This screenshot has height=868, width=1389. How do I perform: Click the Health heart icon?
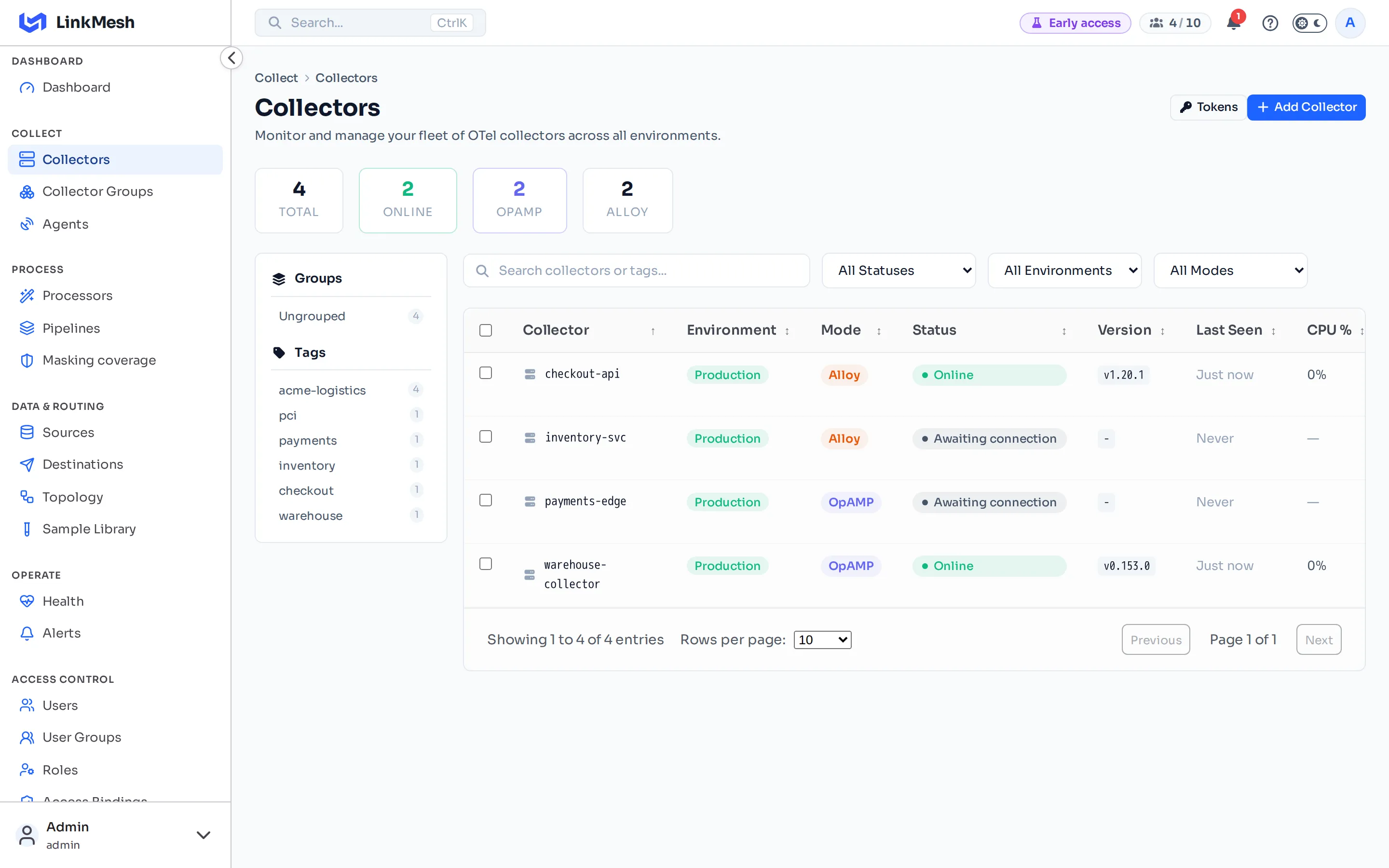27,601
